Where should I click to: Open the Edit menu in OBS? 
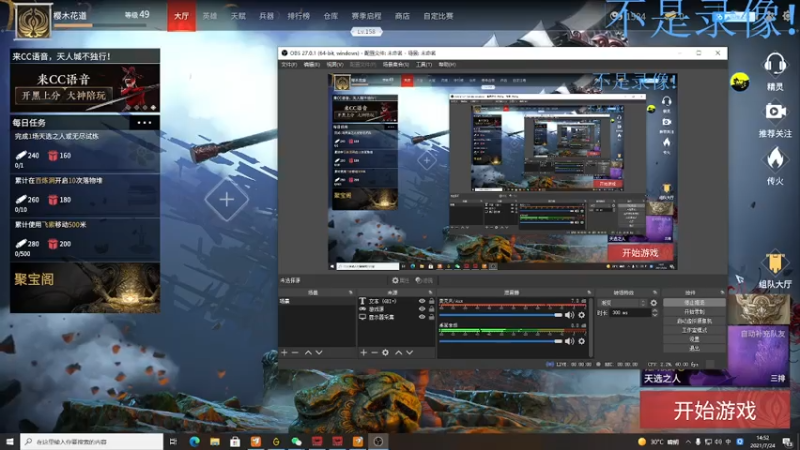(311, 65)
